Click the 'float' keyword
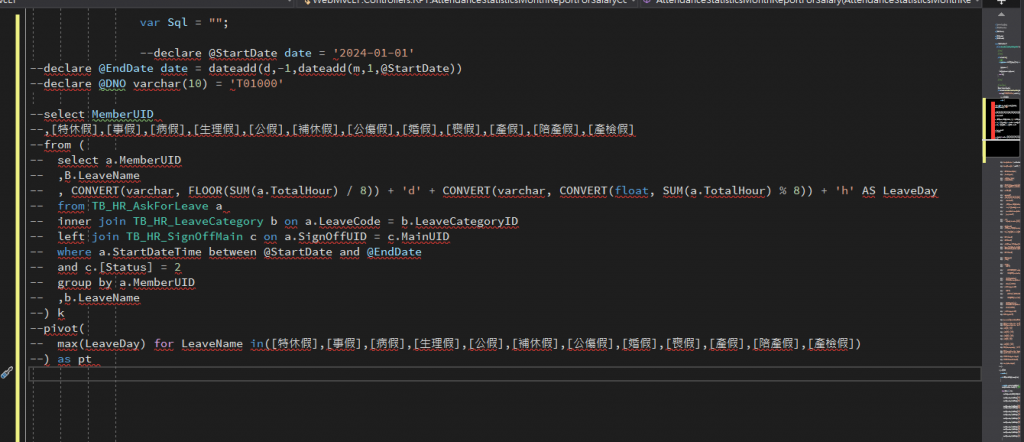The image size is (1024, 442). [632, 191]
